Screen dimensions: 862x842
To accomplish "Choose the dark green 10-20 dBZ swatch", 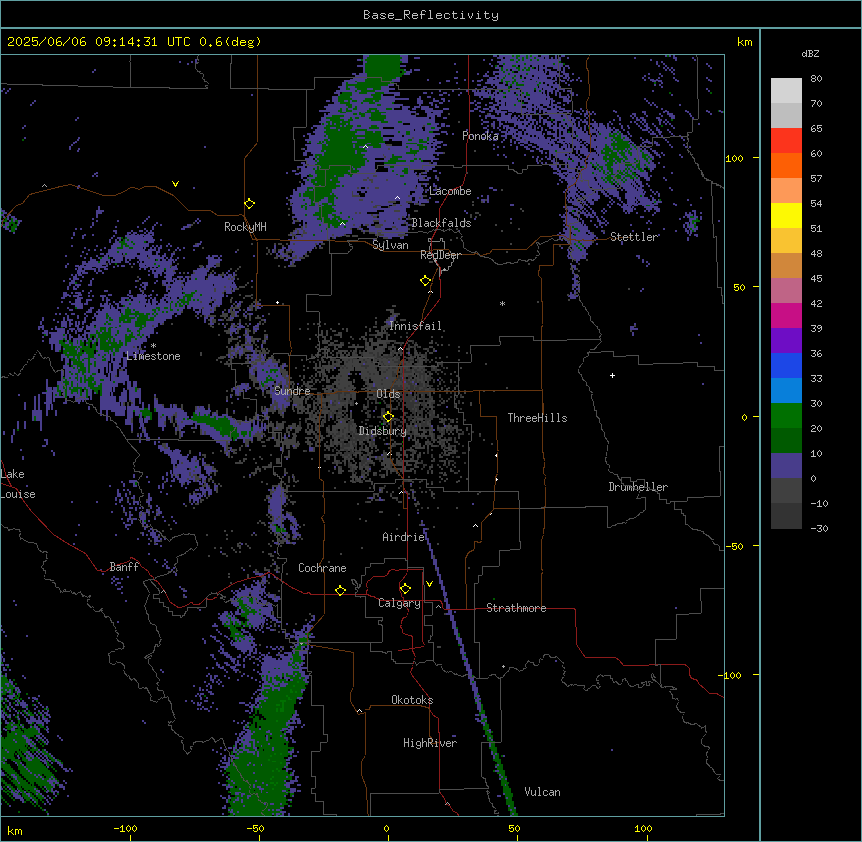I will [786, 441].
